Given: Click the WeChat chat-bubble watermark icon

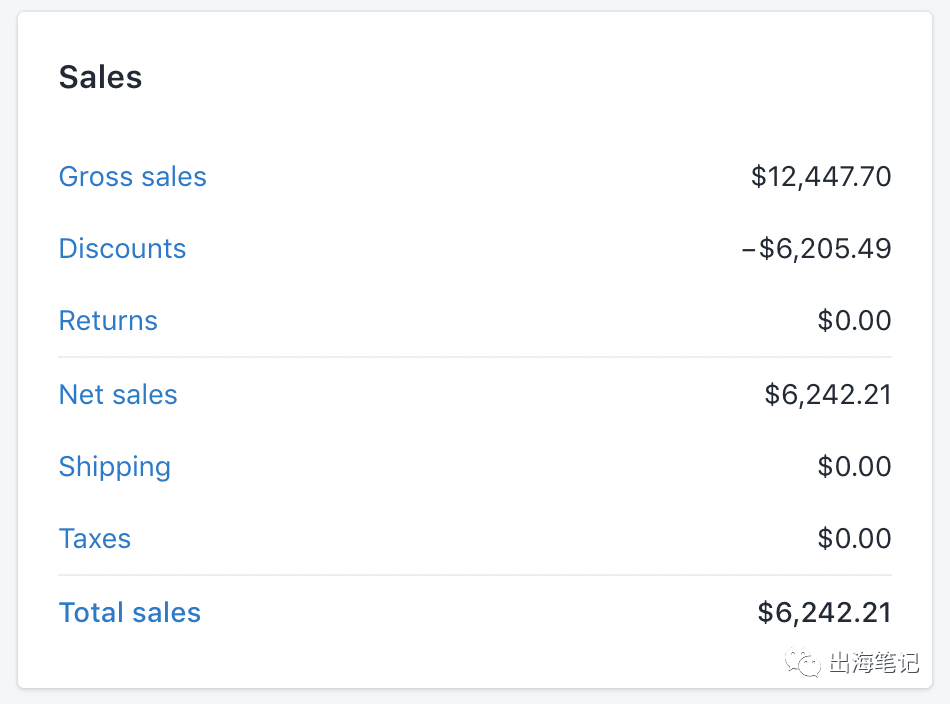Looking at the screenshot, I should tap(803, 662).
